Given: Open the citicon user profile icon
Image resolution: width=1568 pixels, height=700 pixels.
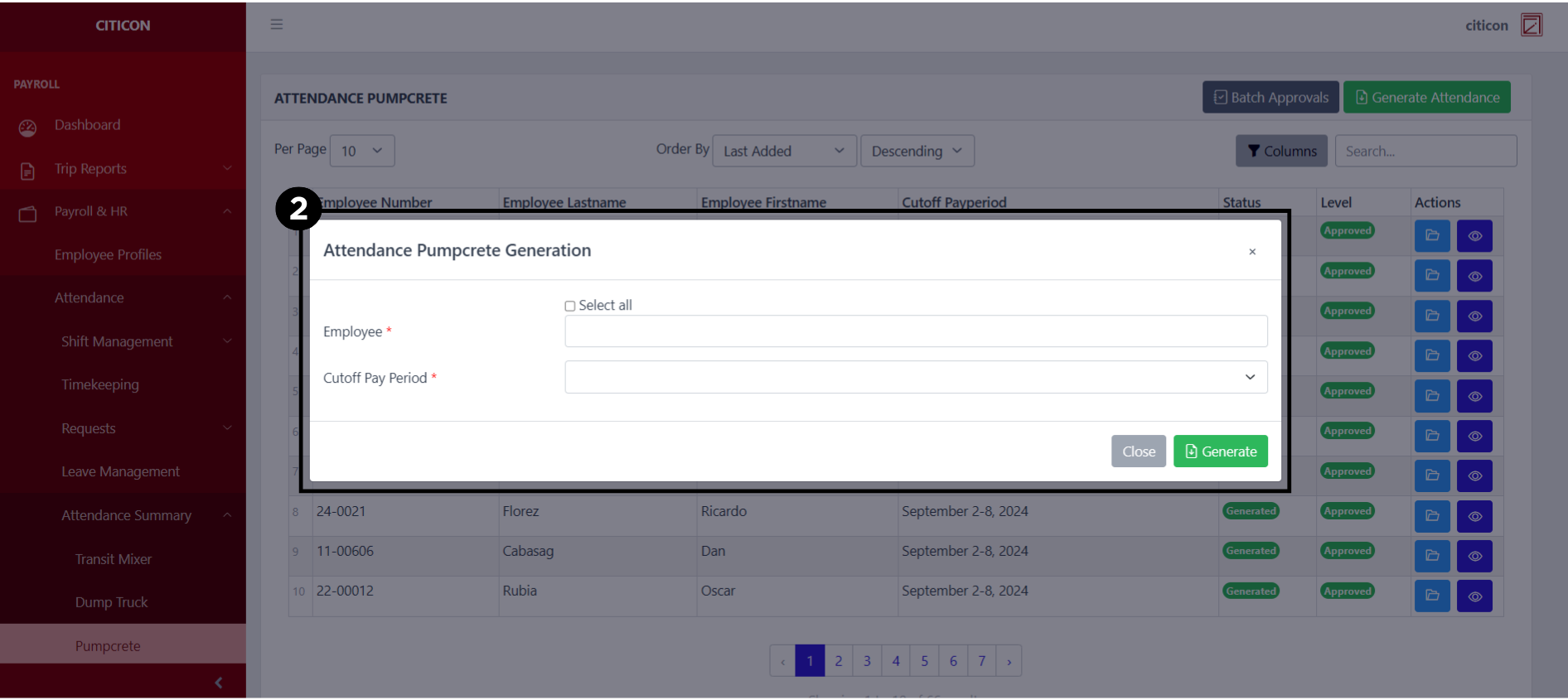Looking at the screenshot, I should pos(1531,25).
